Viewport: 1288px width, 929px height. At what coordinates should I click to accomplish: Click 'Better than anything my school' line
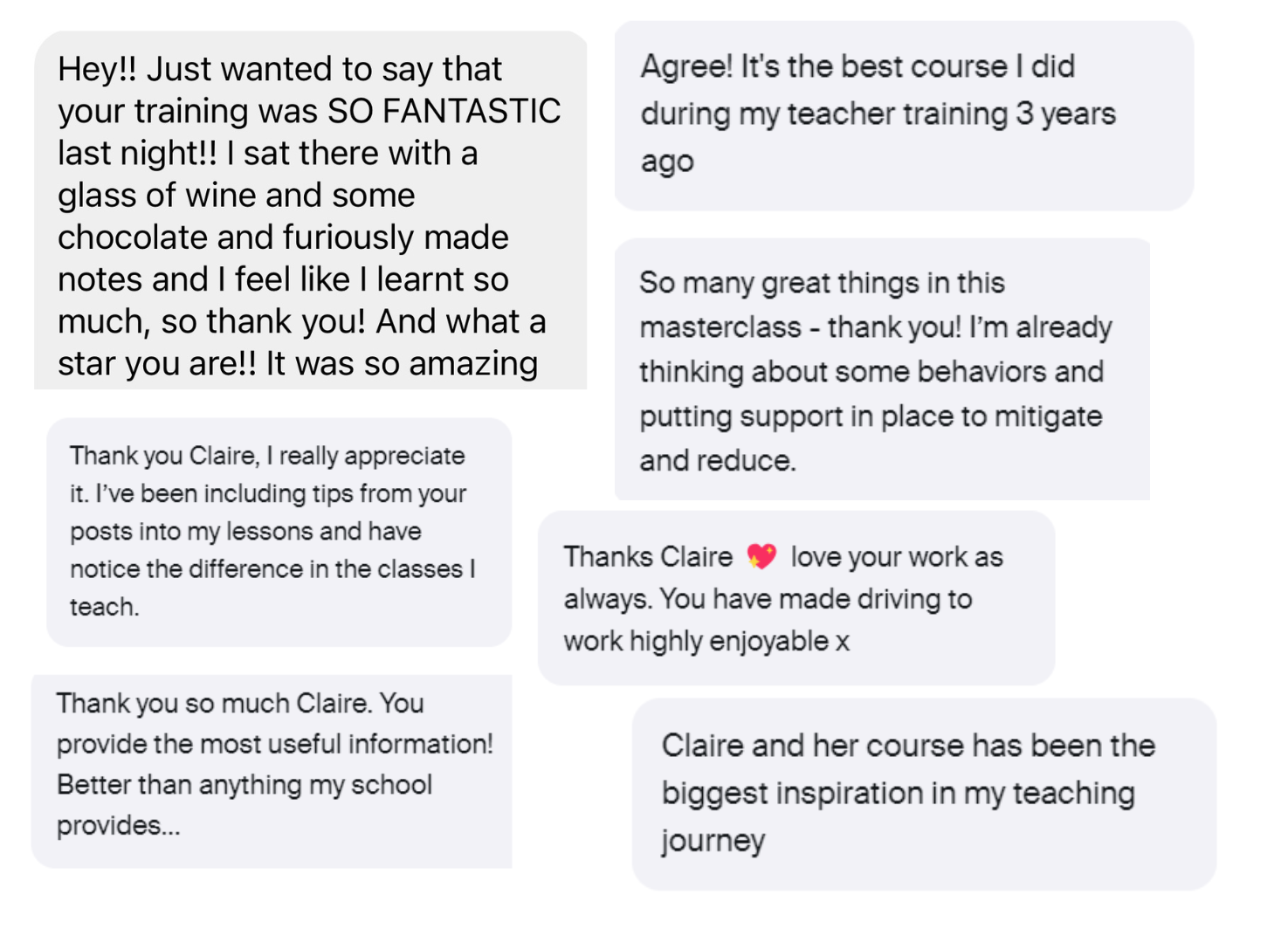(x=245, y=785)
